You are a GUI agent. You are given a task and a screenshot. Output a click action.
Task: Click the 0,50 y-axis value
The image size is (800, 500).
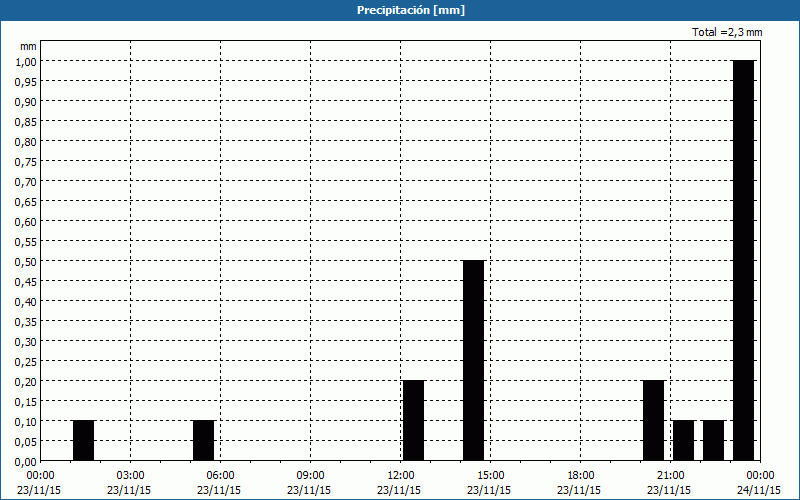click(x=26, y=261)
